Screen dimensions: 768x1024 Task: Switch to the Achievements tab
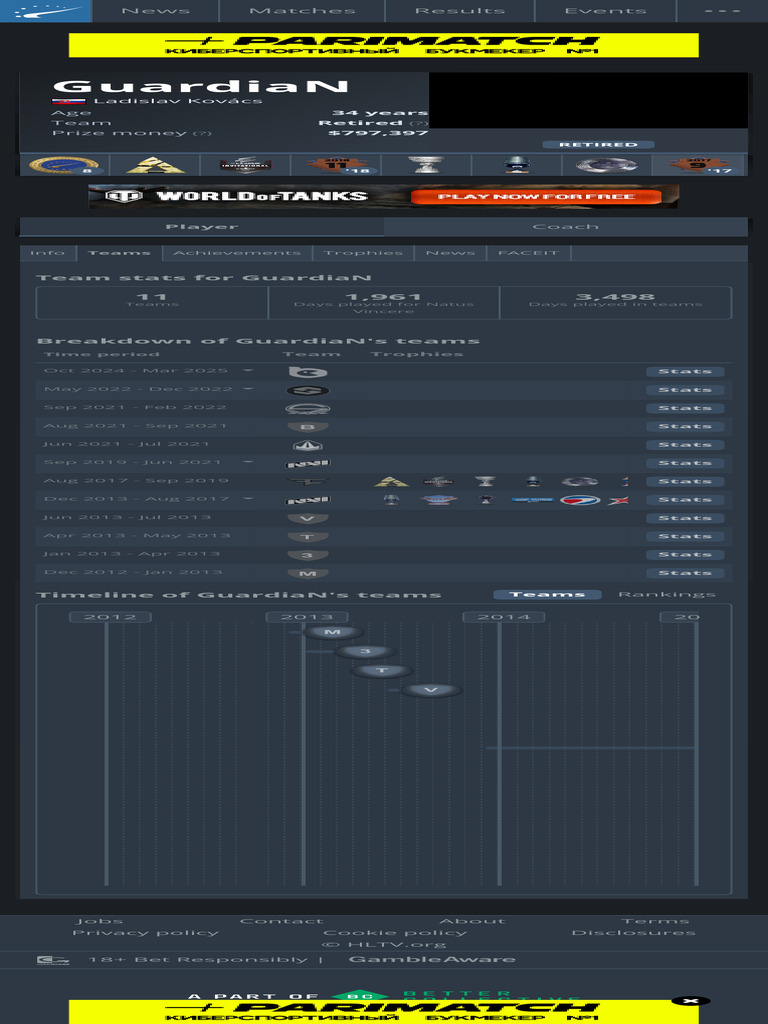pos(237,253)
